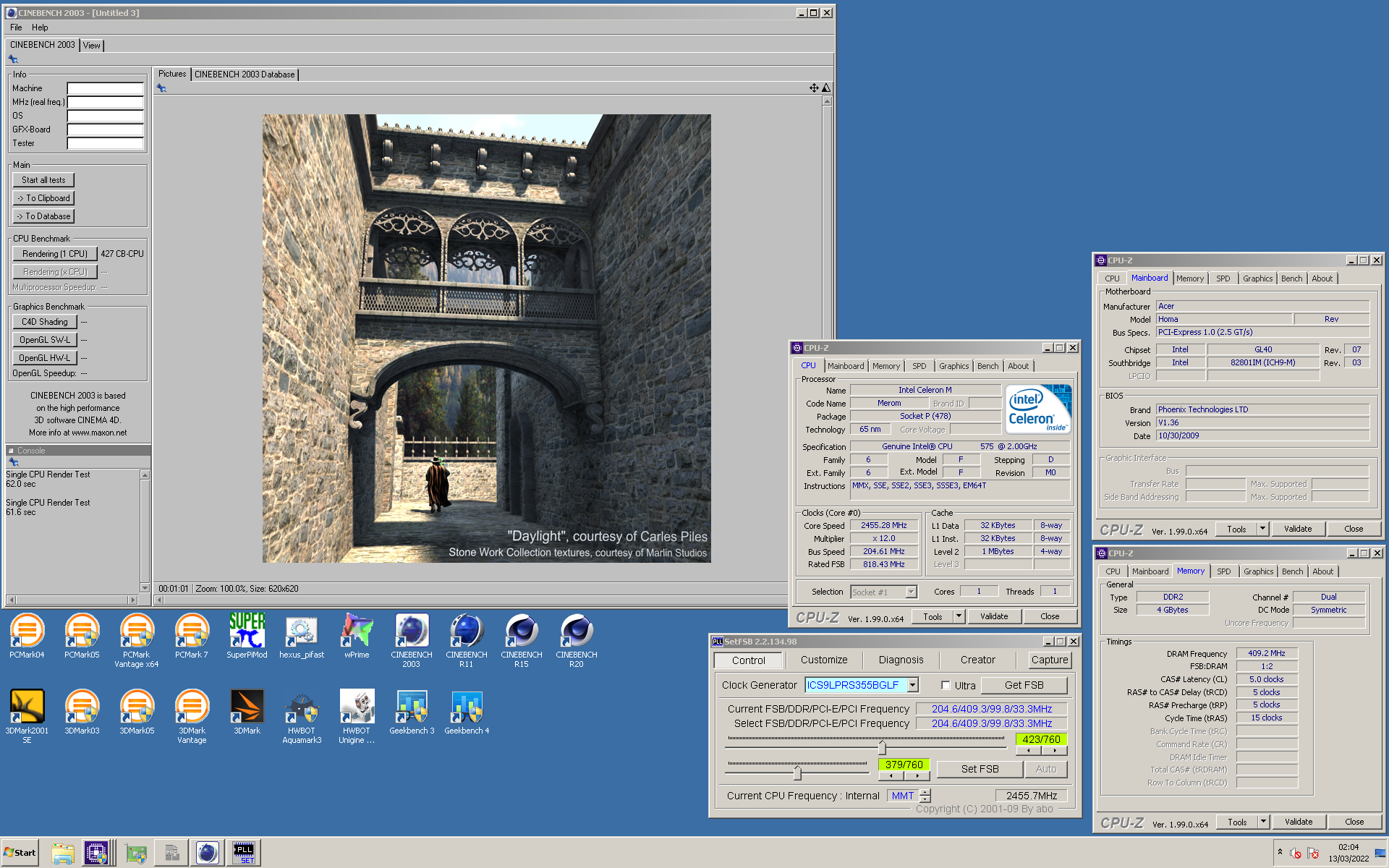Click the fit-image arrows icon in Pictures panel
Viewport: 1389px width, 868px height.
814,88
